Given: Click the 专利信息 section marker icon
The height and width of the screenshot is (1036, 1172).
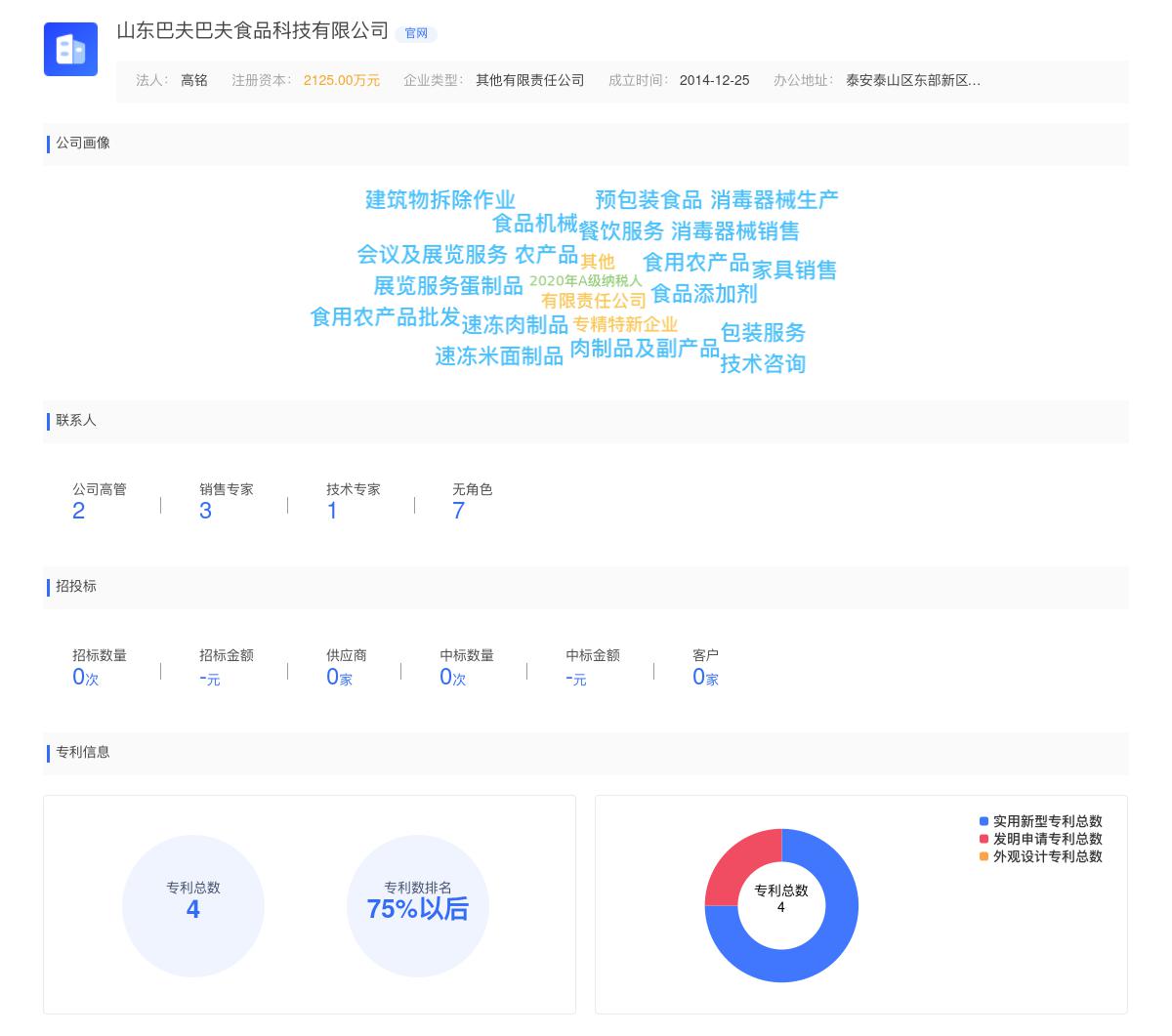Looking at the screenshot, I should coord(48,753).
